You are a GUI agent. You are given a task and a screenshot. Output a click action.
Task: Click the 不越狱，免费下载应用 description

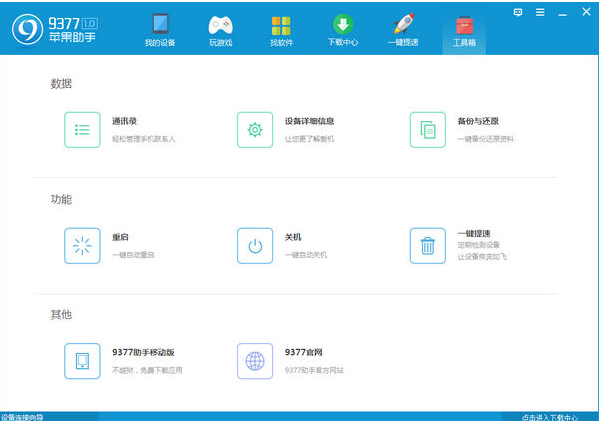coord(147,370)
